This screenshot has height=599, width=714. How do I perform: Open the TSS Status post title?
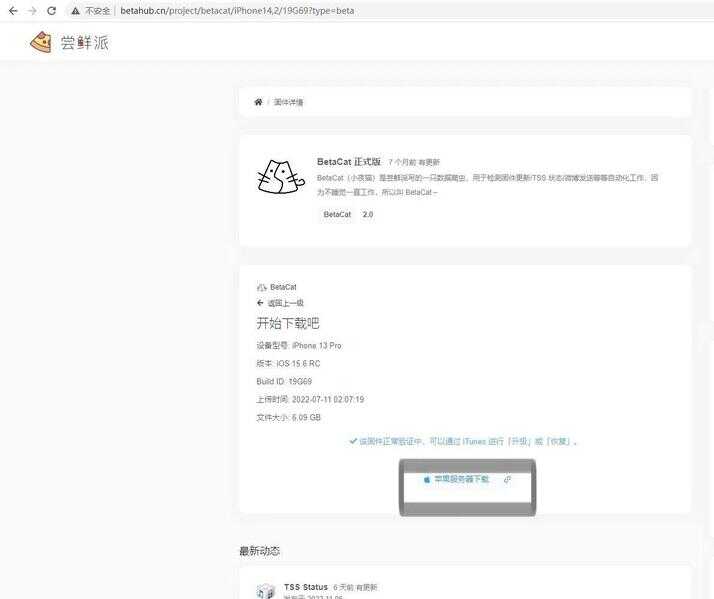point(305,587)
